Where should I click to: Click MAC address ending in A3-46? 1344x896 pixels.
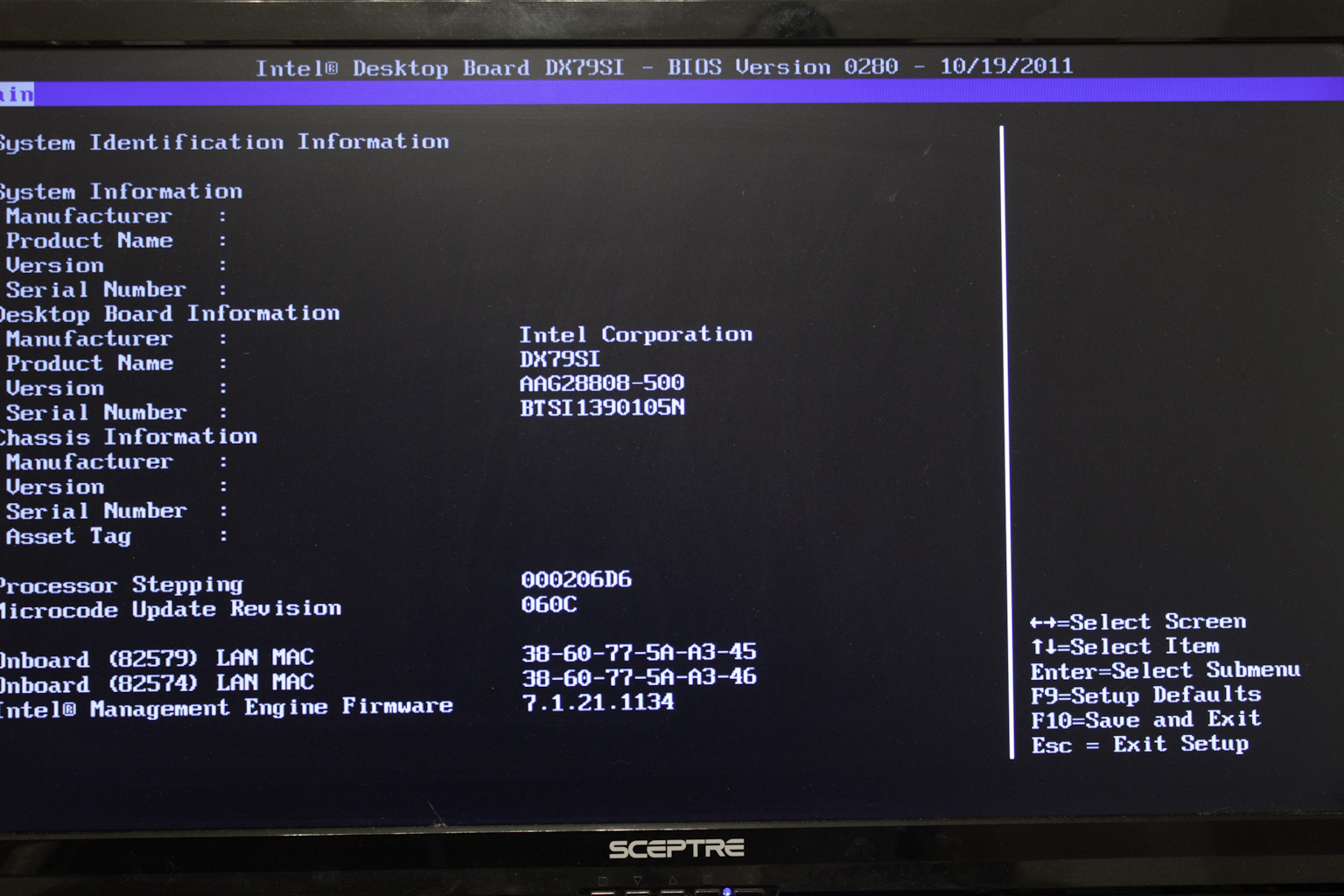pos(639,677)
